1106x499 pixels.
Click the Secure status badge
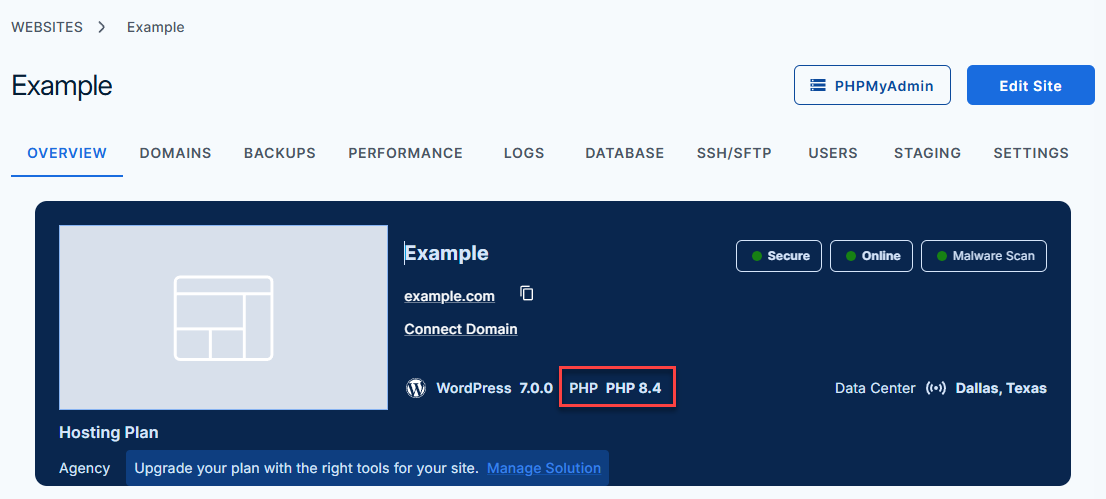pos(779,255)
